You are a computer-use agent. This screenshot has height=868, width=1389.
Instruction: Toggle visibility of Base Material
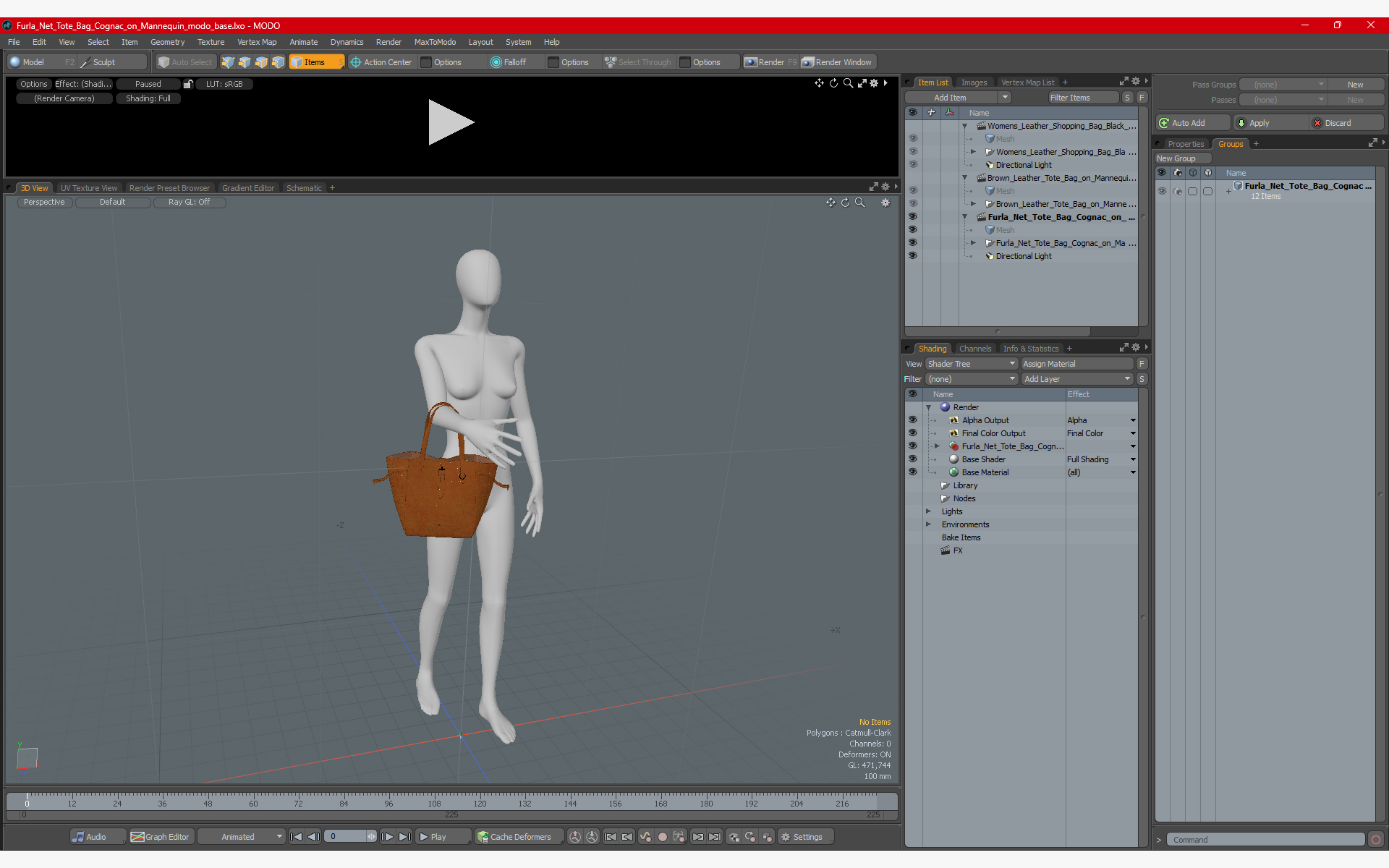coord(913,472)
